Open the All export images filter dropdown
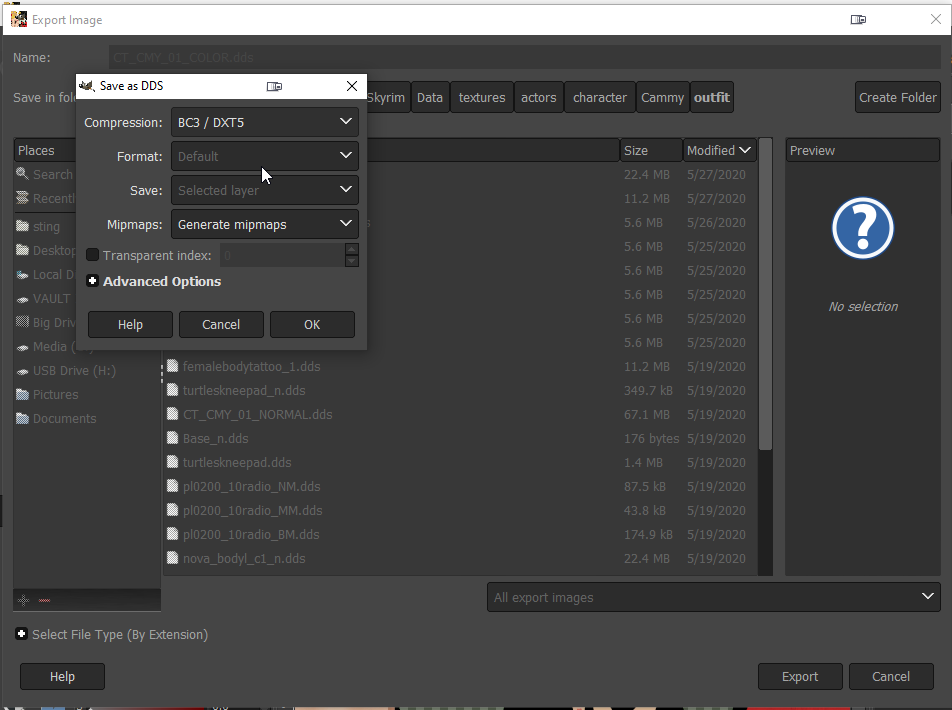Image resolution: width=952 pixels, height=710 pixels. [713, 597]
